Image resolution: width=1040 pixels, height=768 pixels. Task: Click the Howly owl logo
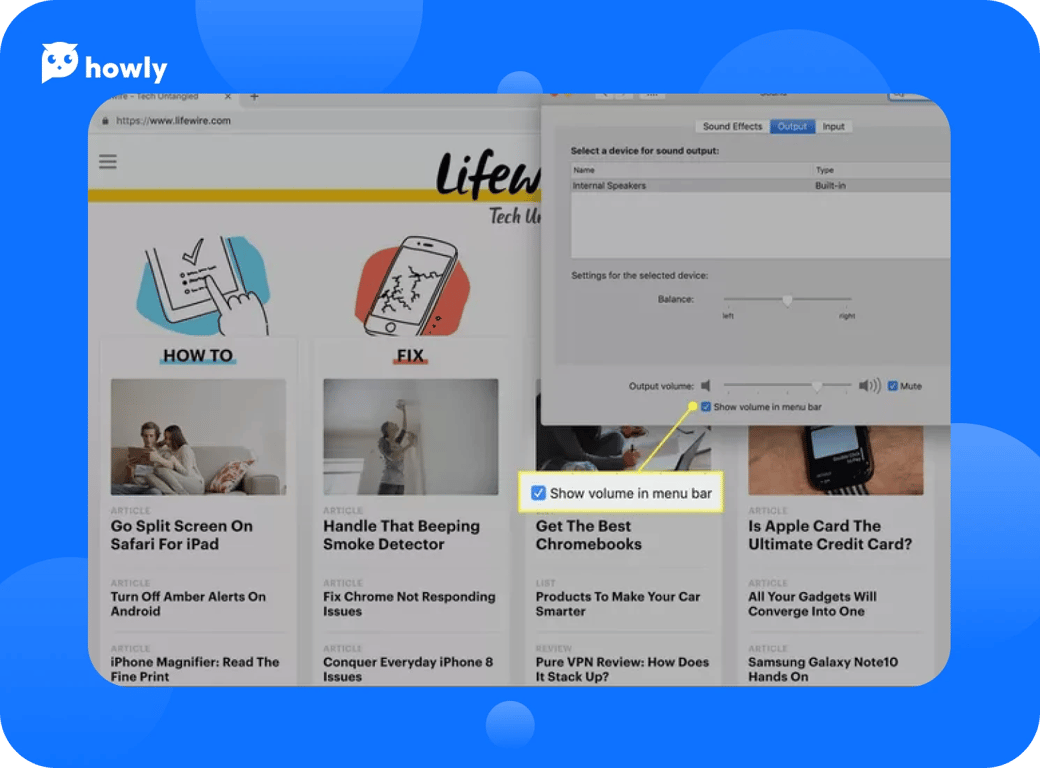pyautogui.click(x=60, y=64)
